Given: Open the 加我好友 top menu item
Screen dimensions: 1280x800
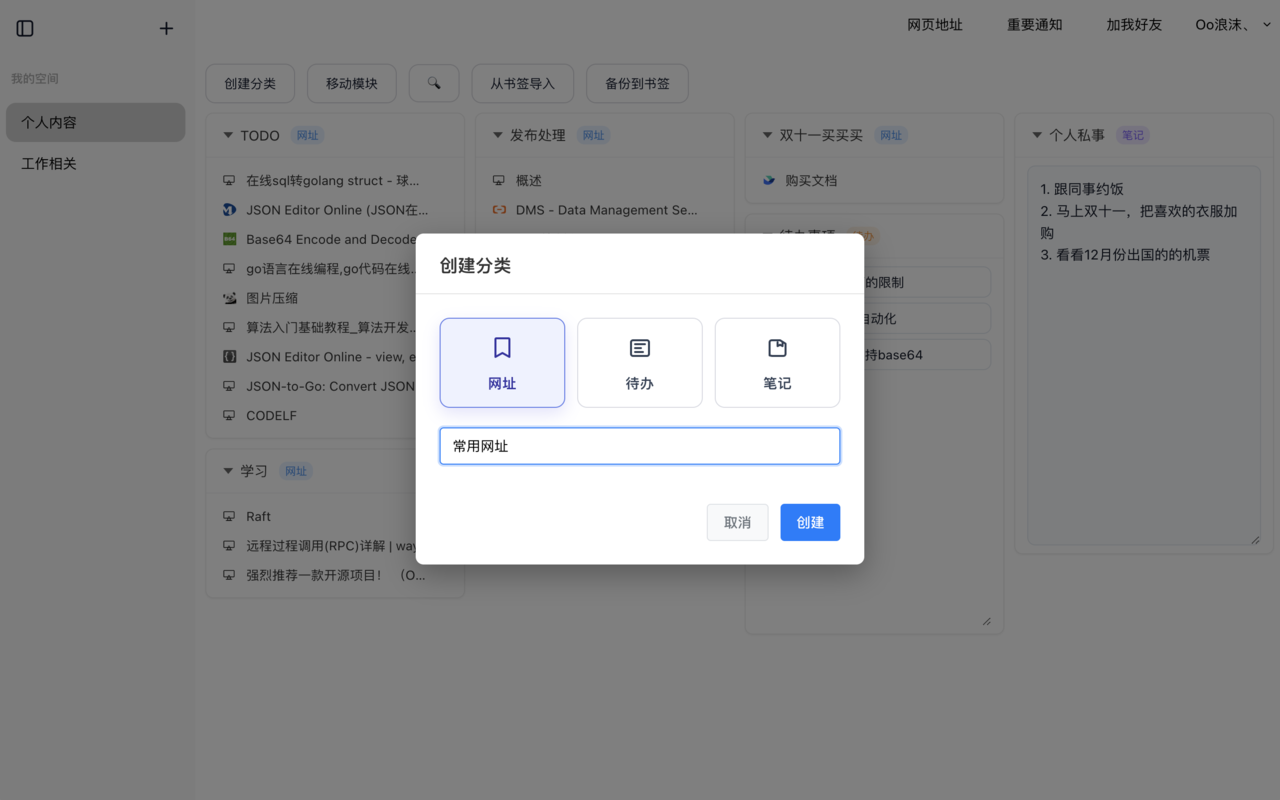Looking at the screenshot, I should [1134, 25].
